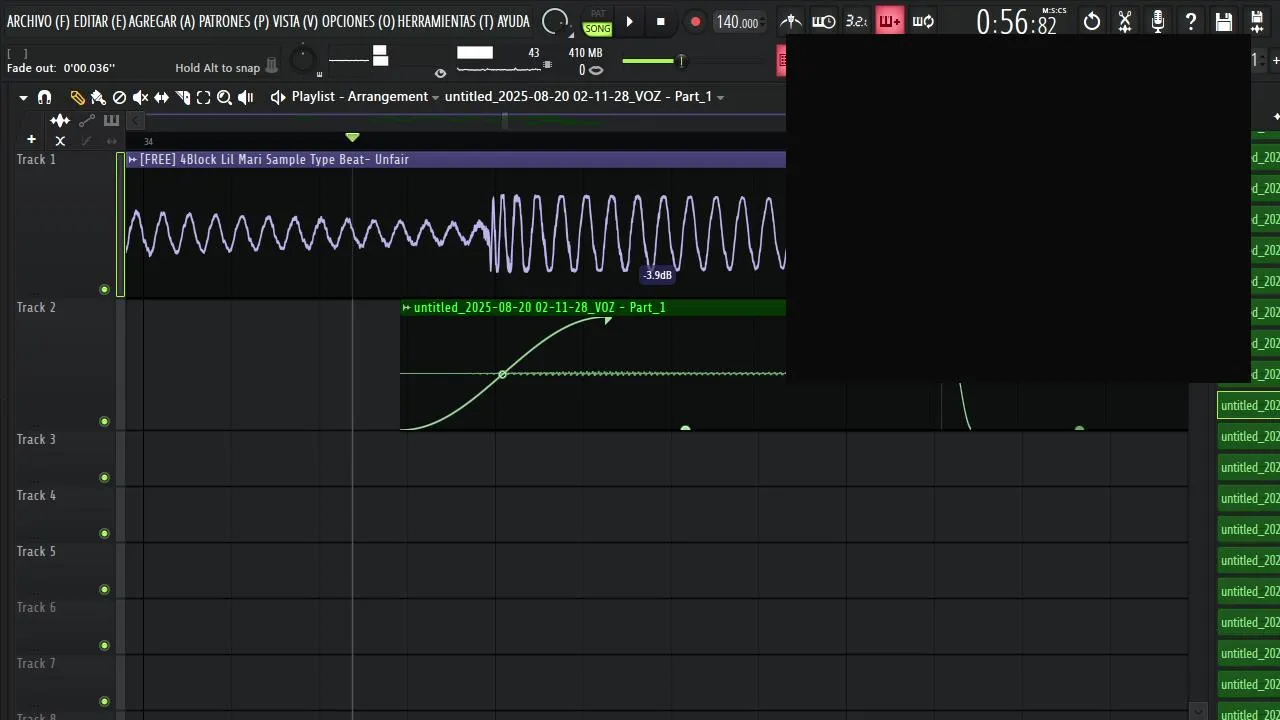Image resolution: width=1280 pixels, height=720 pixels.
Task: Click the fade-in handle on VOZ clip
Action: (607, 320)
